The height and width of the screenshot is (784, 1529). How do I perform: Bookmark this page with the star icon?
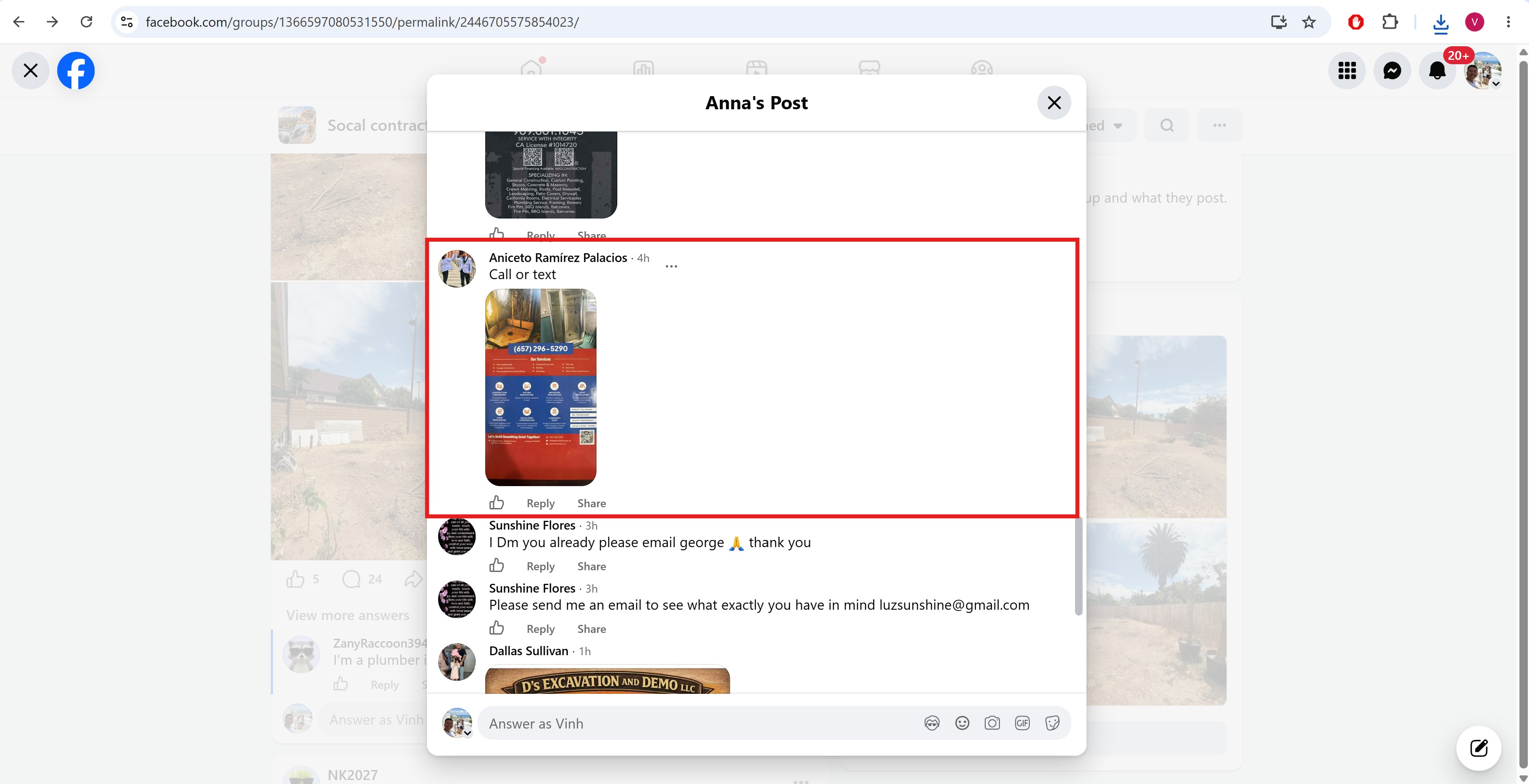(x=1309, y=22)
